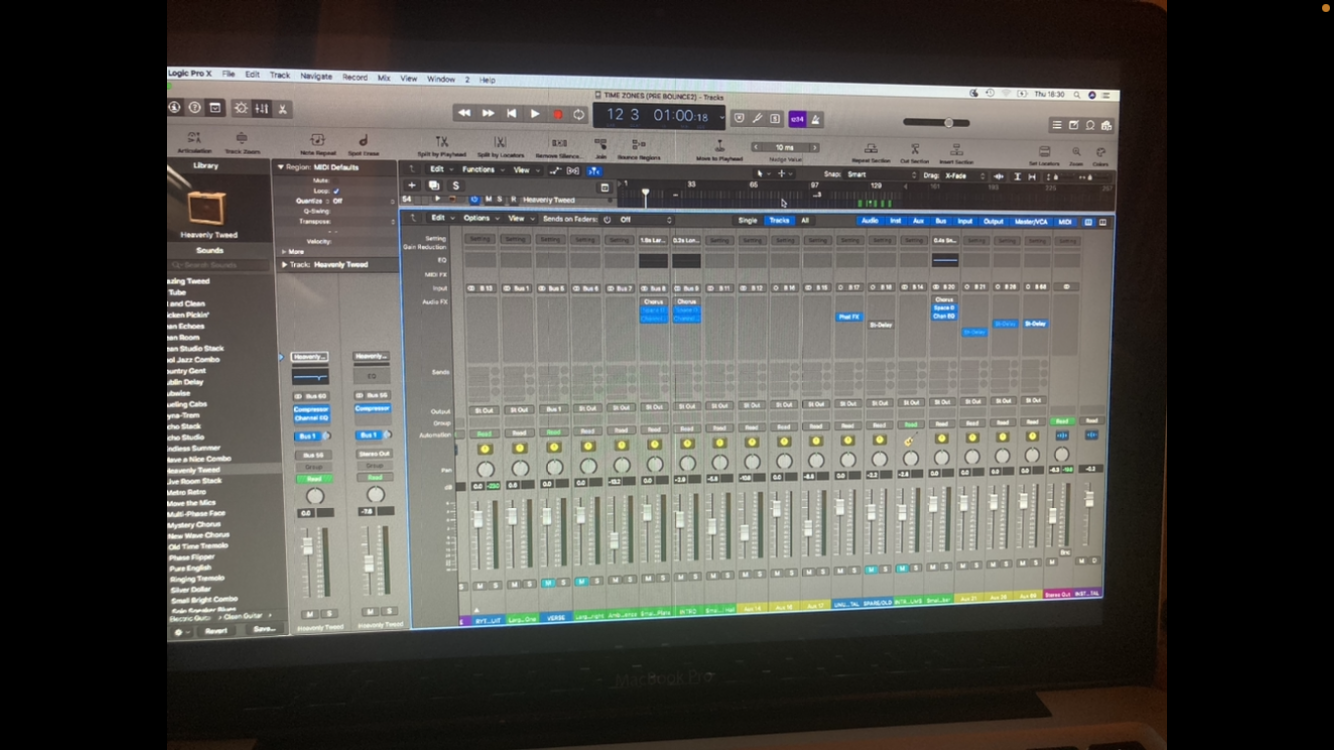Toggle the Aux channel strip filter
This screenshot has width=1334, height=750.
[918, 221]
